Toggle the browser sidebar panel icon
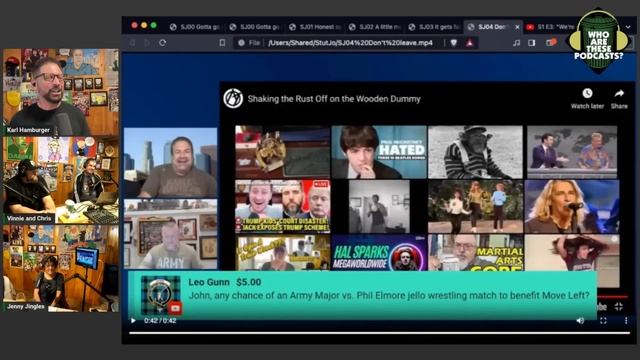640x360 pixels. coord(531,42)
